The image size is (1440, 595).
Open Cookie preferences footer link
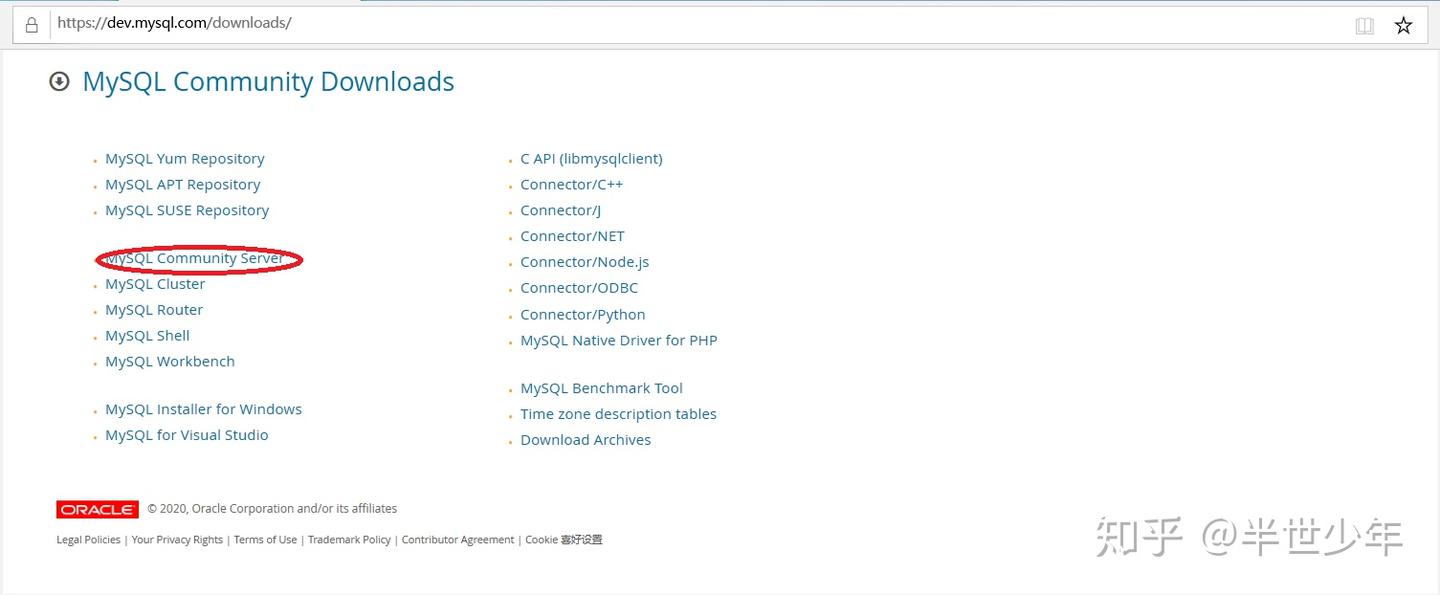click(564, 540)
